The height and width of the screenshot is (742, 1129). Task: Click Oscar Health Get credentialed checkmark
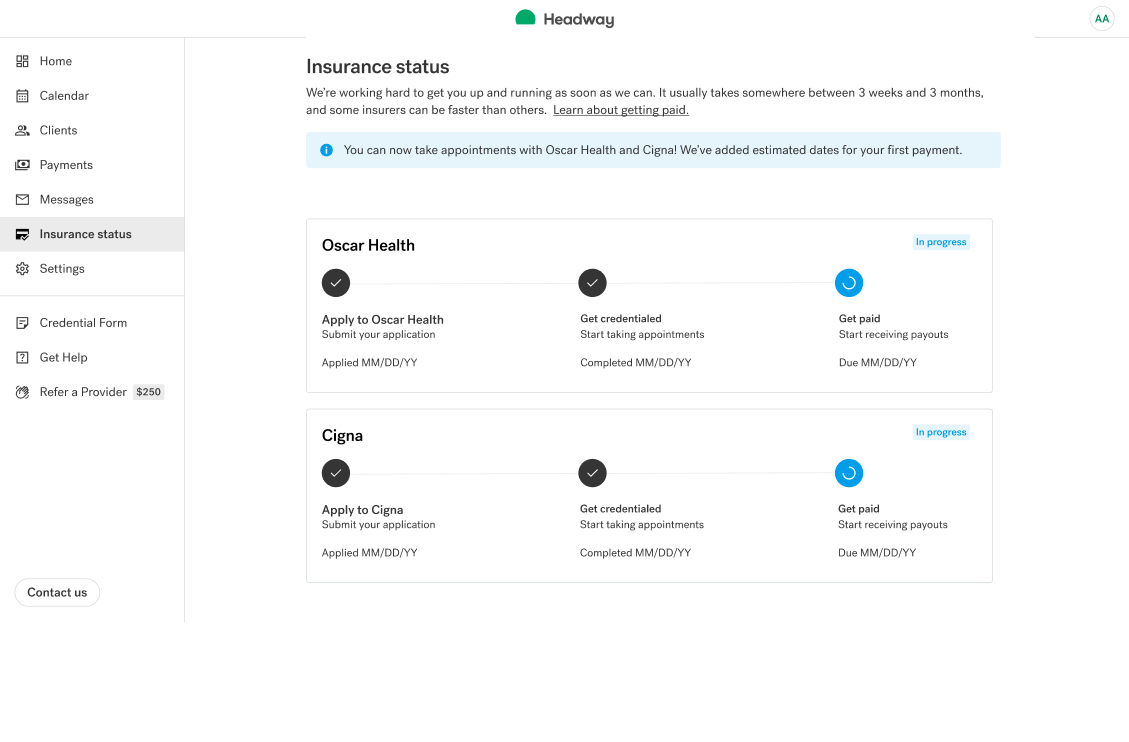[592, 283]
